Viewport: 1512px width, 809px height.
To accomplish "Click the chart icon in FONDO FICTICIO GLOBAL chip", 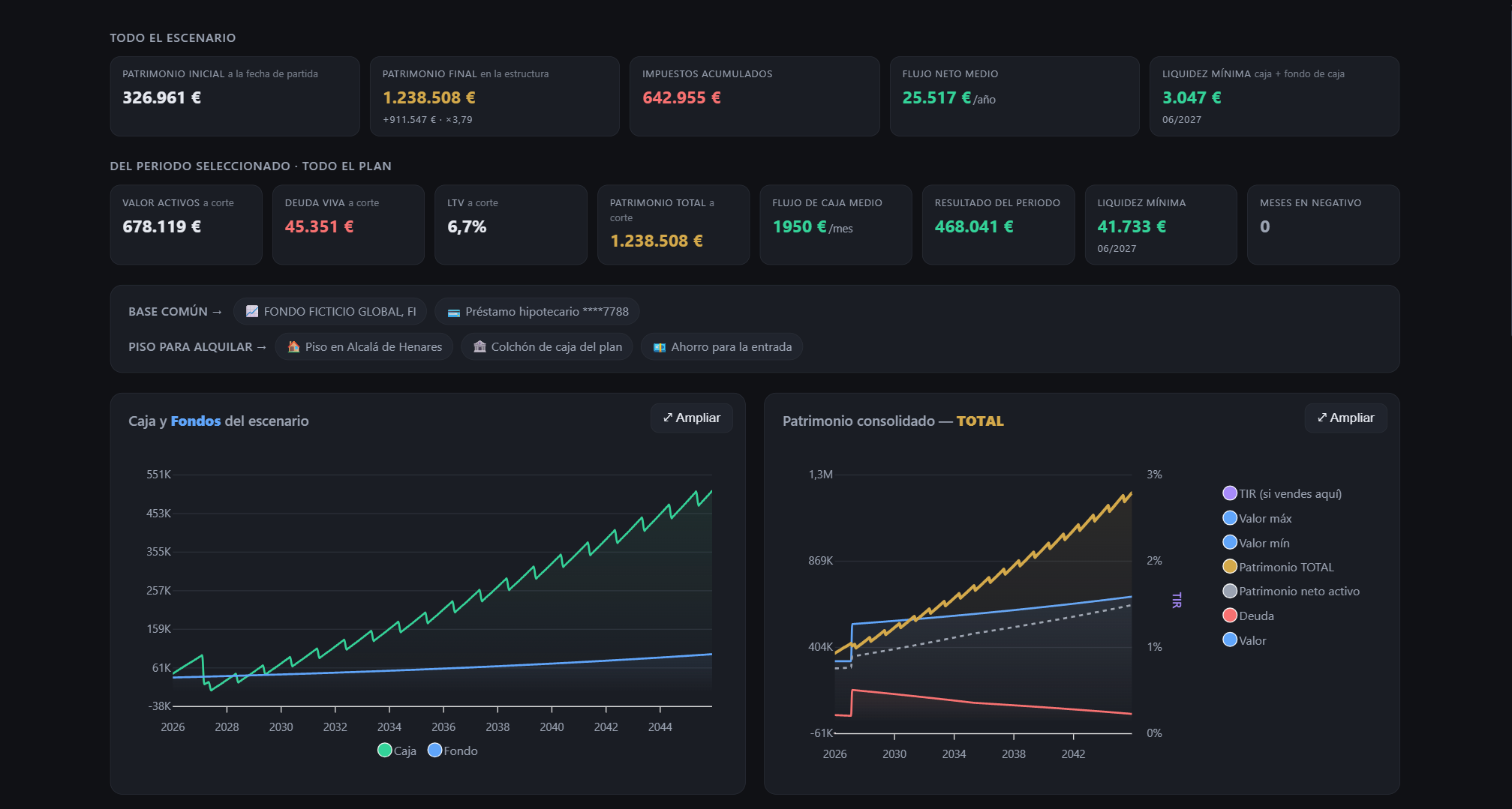I will click(252, 312).
